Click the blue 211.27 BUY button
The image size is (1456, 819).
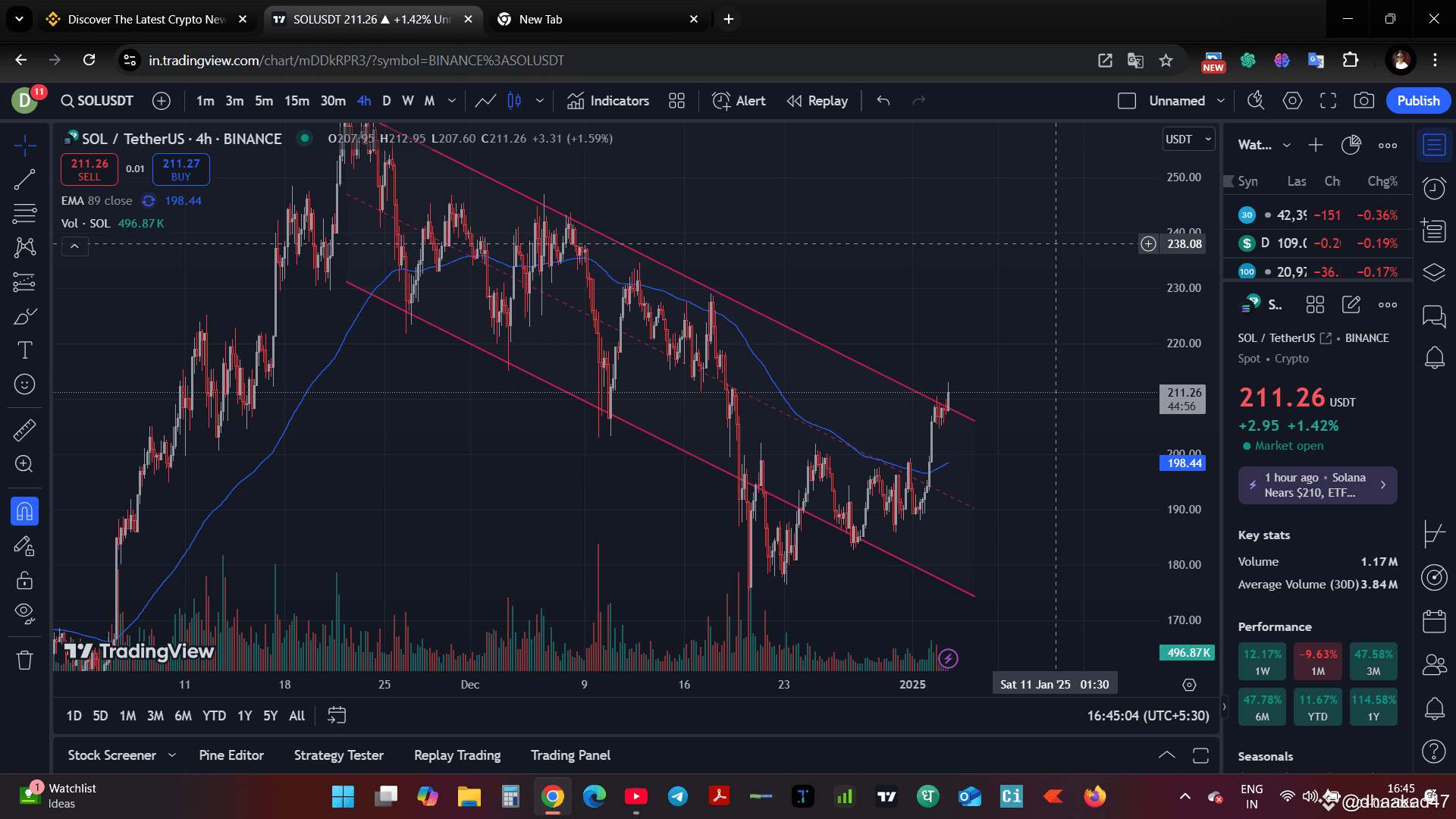(181, 169)
